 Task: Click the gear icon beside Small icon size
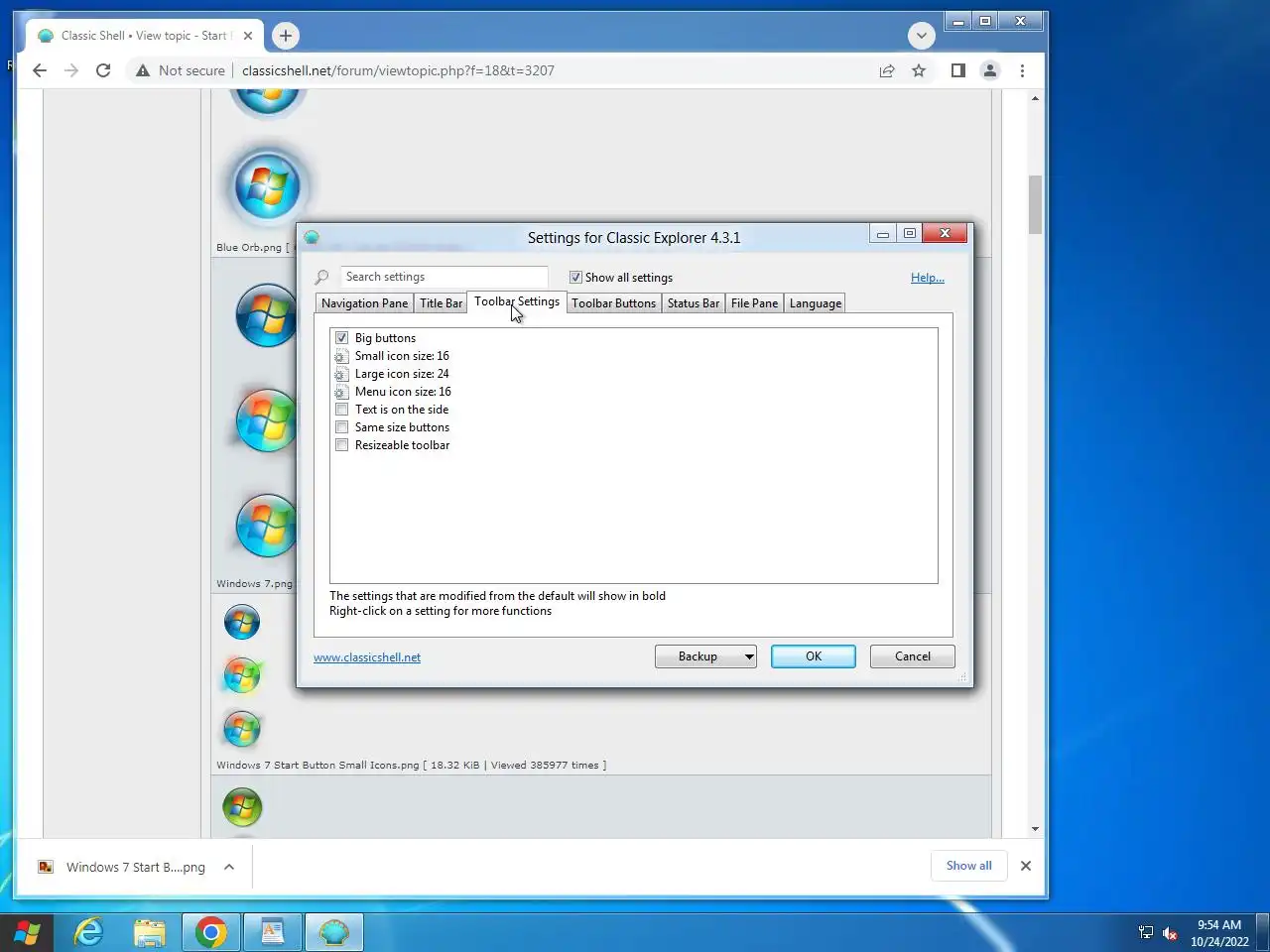coord(340,356)
